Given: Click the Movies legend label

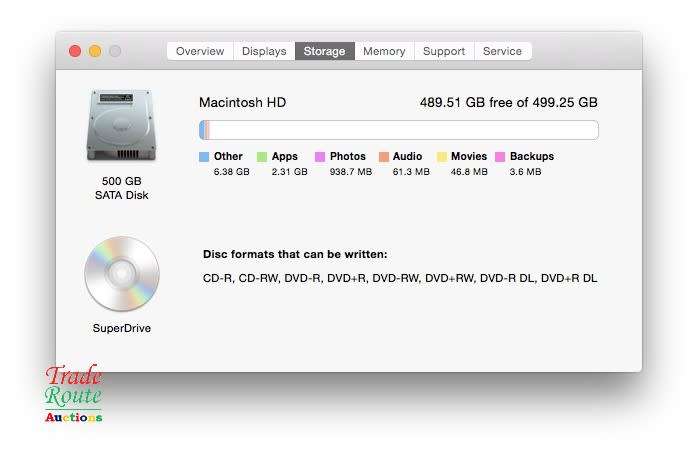Looking at the screenshot, I should click(469, 156).
